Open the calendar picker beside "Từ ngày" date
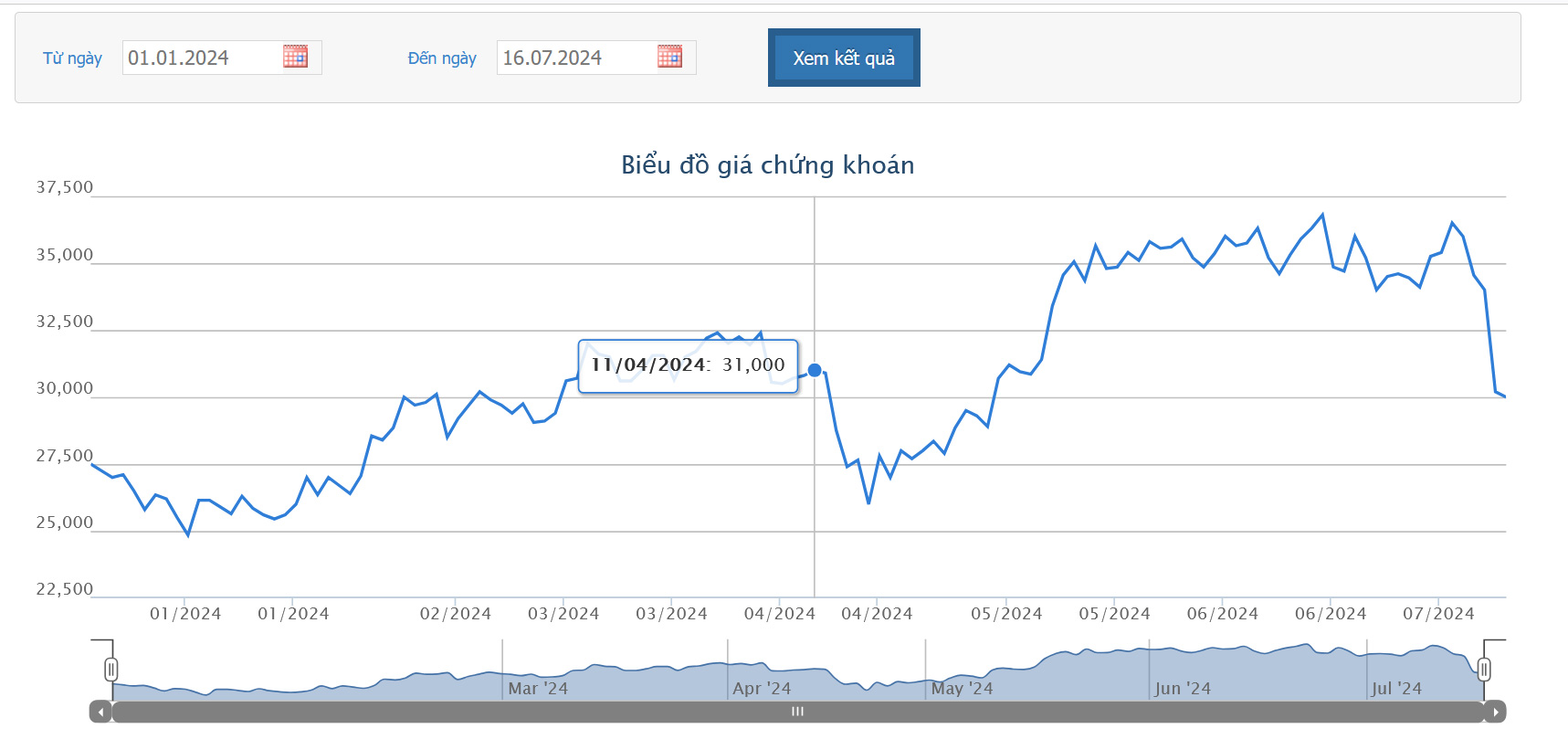The width and height of the screenshot is (1568, 739). pyautogui.click(x=295, y=57)
